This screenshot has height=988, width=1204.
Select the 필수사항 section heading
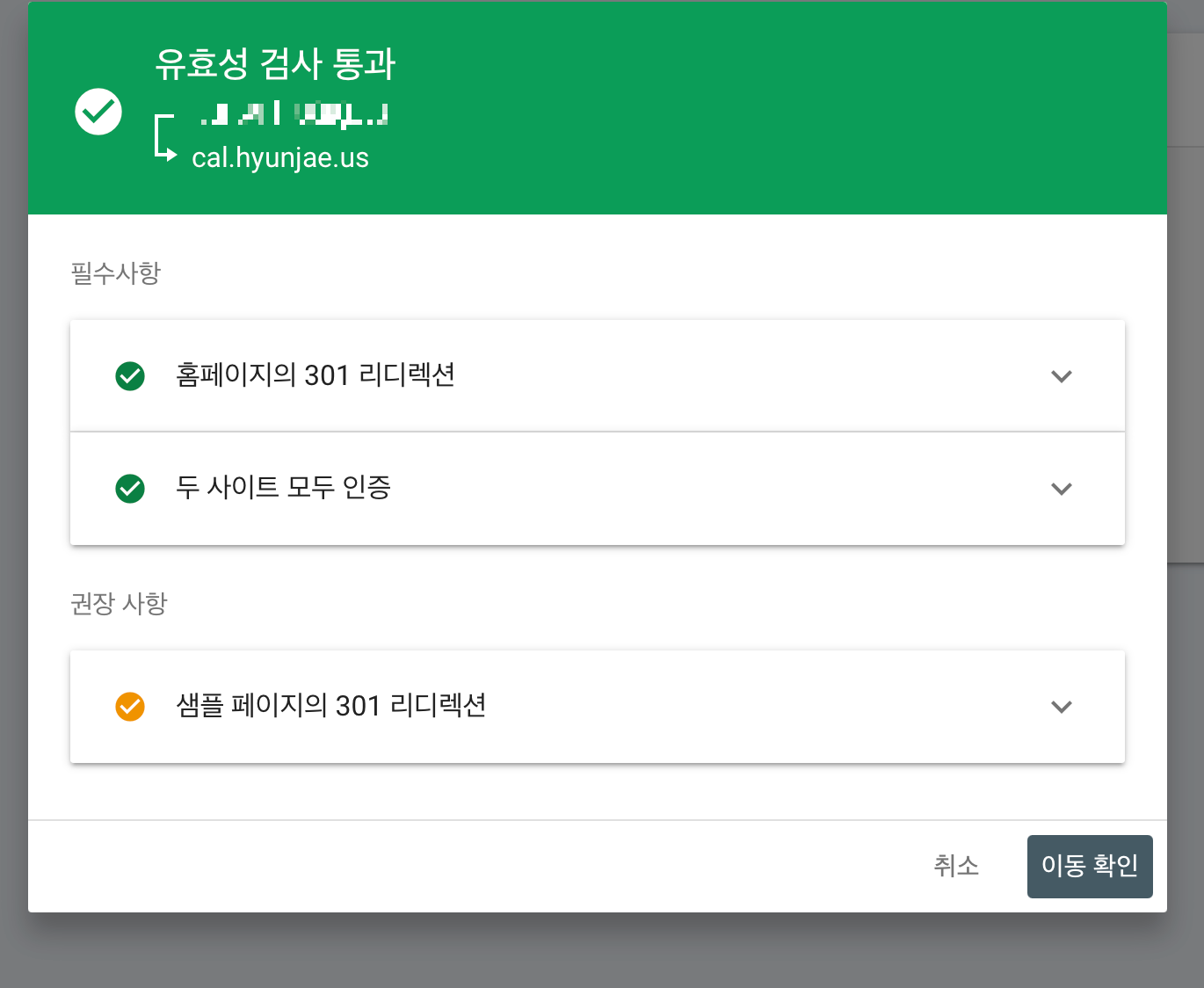click(x=114, y=272)
